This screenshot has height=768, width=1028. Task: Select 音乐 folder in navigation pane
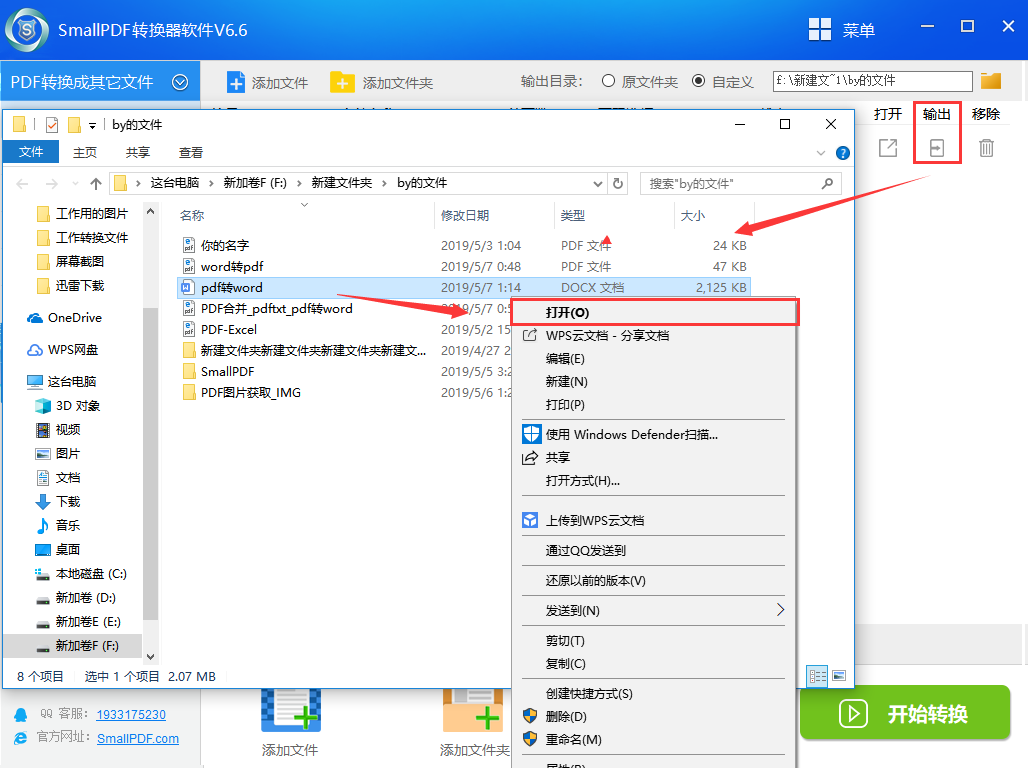coord(57,525)
